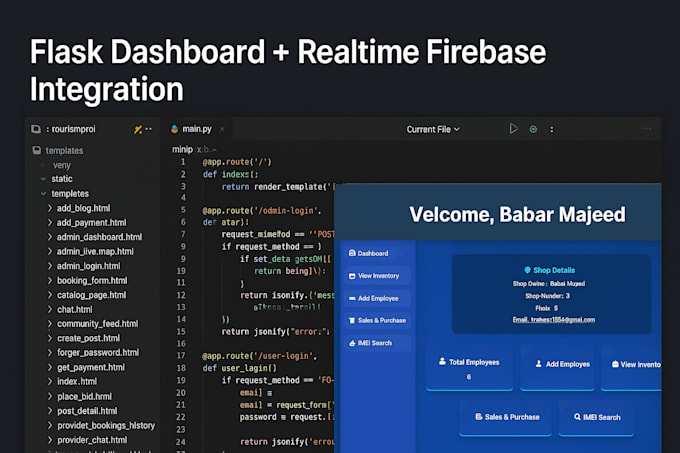680x453 pixels.
Task: Click the View Invento card icon
Action: (615, 364)
